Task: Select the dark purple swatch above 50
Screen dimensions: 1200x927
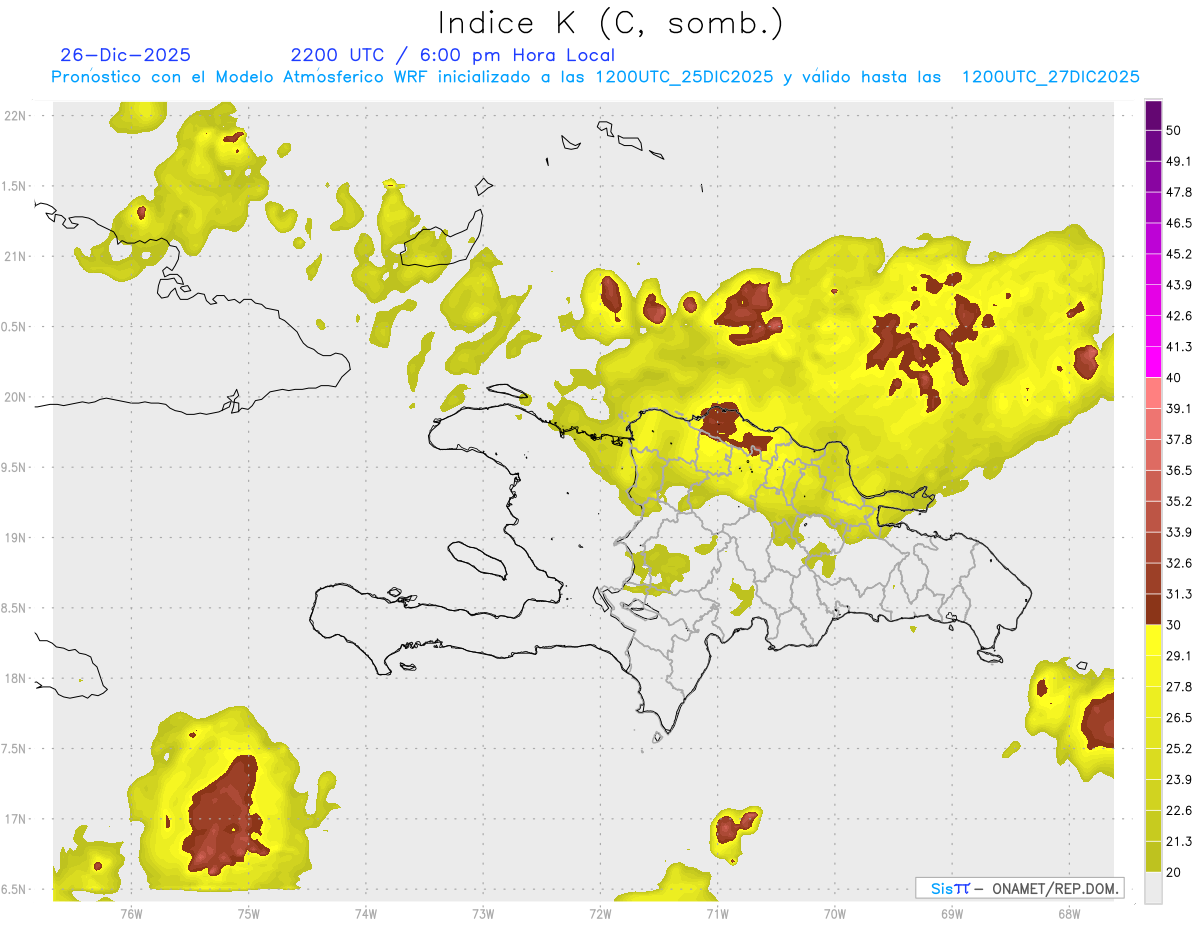Action: point(1153,116)
